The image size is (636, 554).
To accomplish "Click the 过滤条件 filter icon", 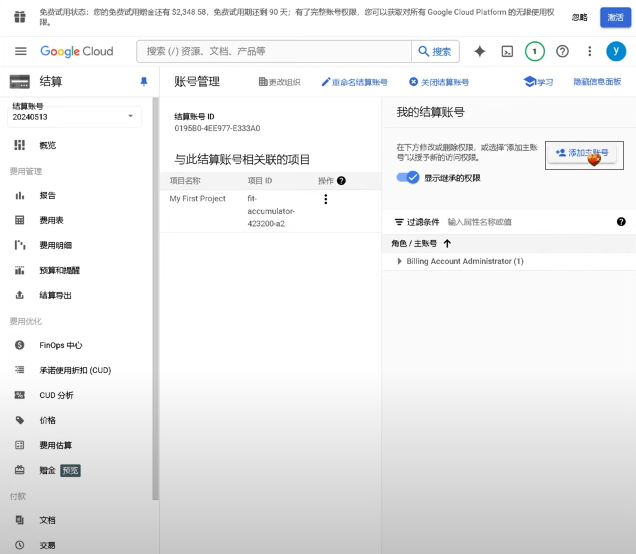I will pyautogui.click(x=399, y=222).
